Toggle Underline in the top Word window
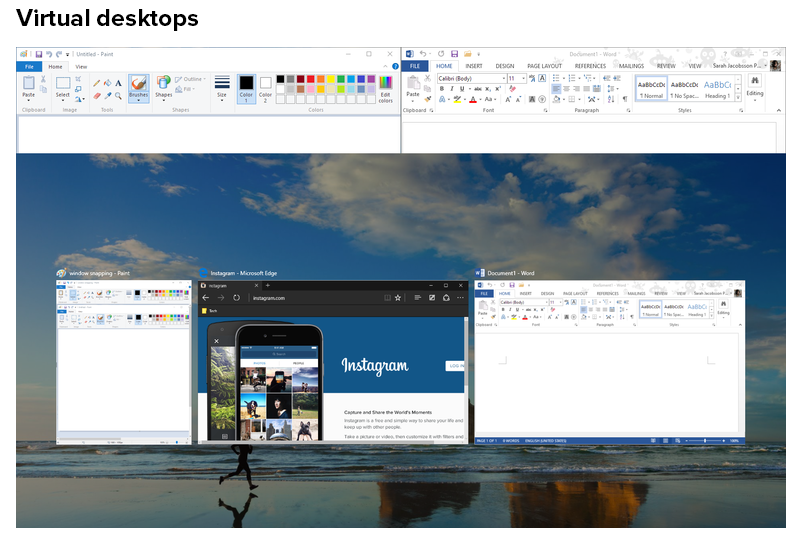Screen dimensions: 799x534 (x=462, y=89)
